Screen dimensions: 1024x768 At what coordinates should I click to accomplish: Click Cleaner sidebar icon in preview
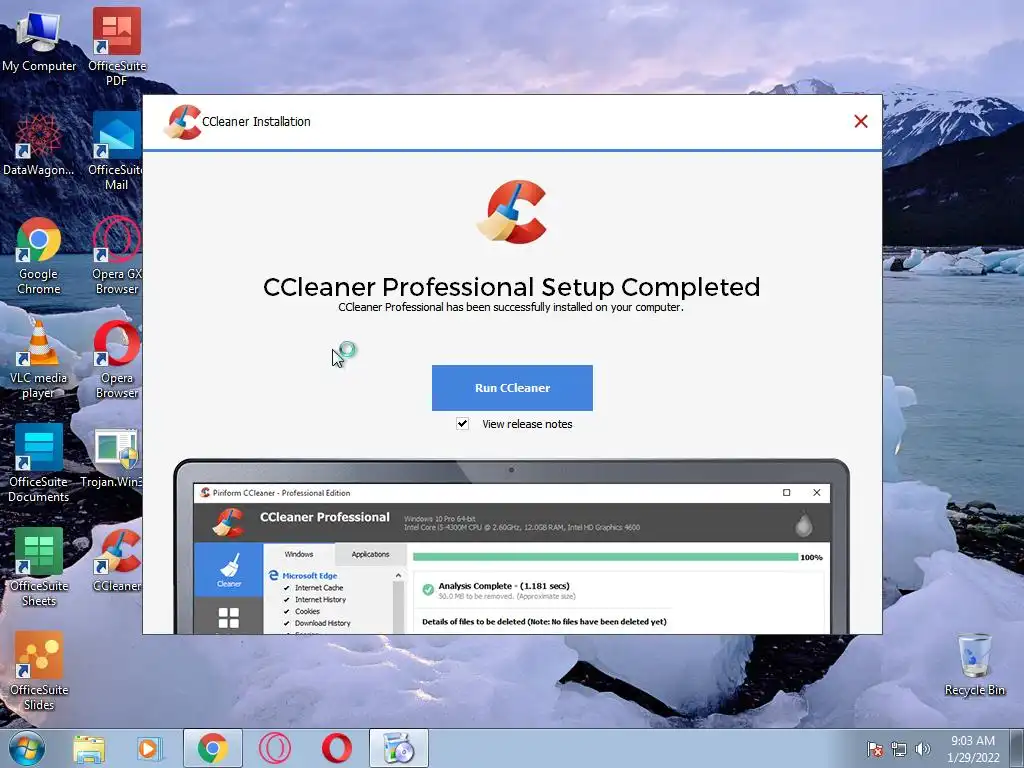[229, 569]
